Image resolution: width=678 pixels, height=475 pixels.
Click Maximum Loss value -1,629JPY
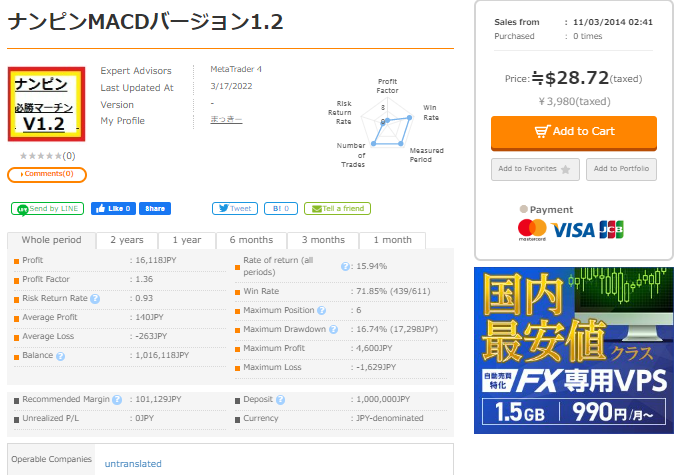[376, 367]
